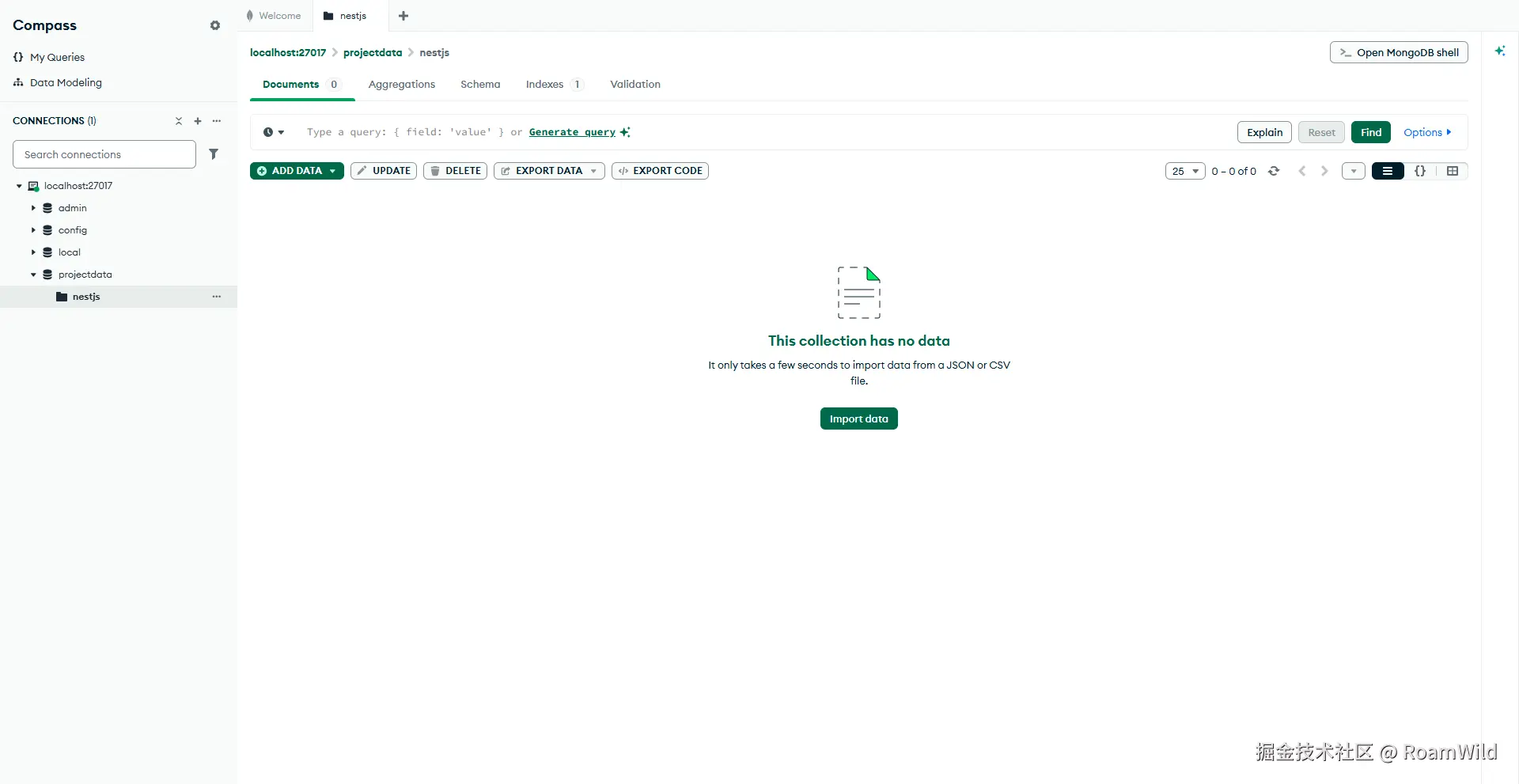Run the query with Find
Image resolution: width=1519 pixels, height=784 pixels.
1371,132
